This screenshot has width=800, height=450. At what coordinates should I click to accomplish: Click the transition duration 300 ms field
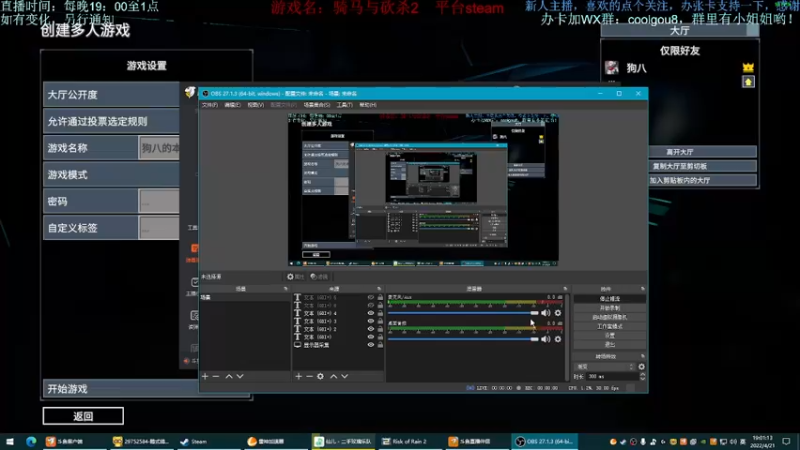click(612, 377)
